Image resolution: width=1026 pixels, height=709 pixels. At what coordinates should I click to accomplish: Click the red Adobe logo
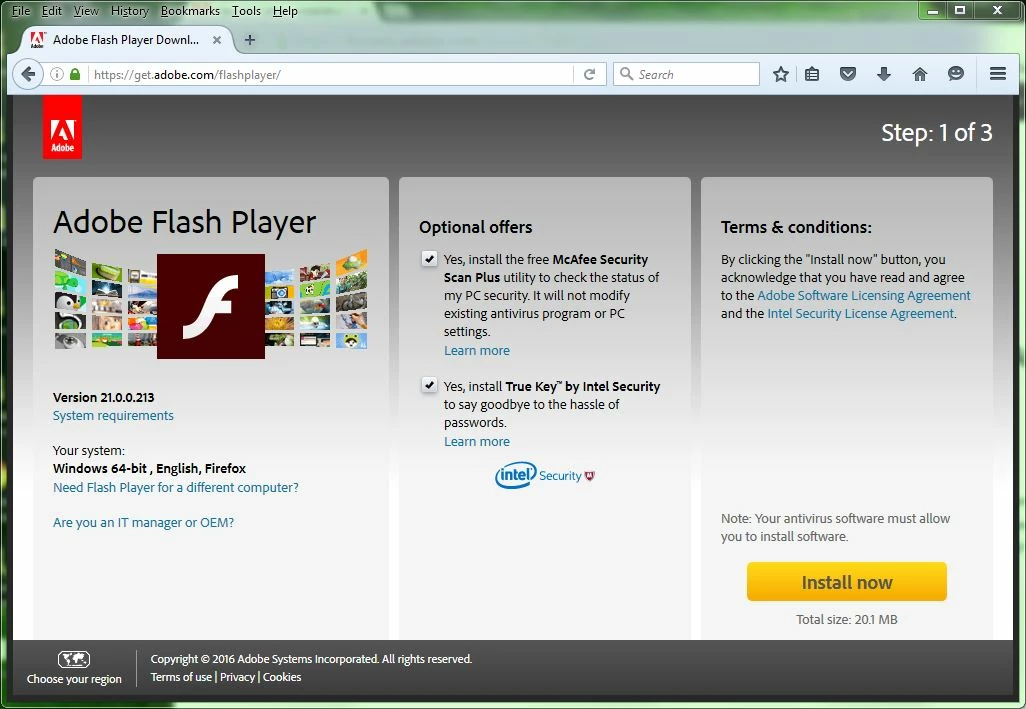point(62,127)
